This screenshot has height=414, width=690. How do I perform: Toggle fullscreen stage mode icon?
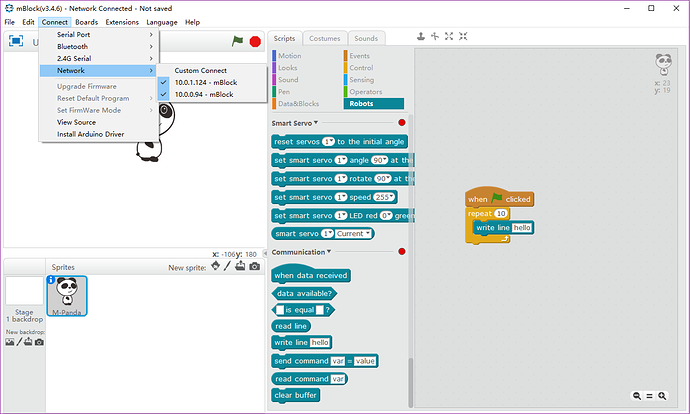click(x=16, y=41)
